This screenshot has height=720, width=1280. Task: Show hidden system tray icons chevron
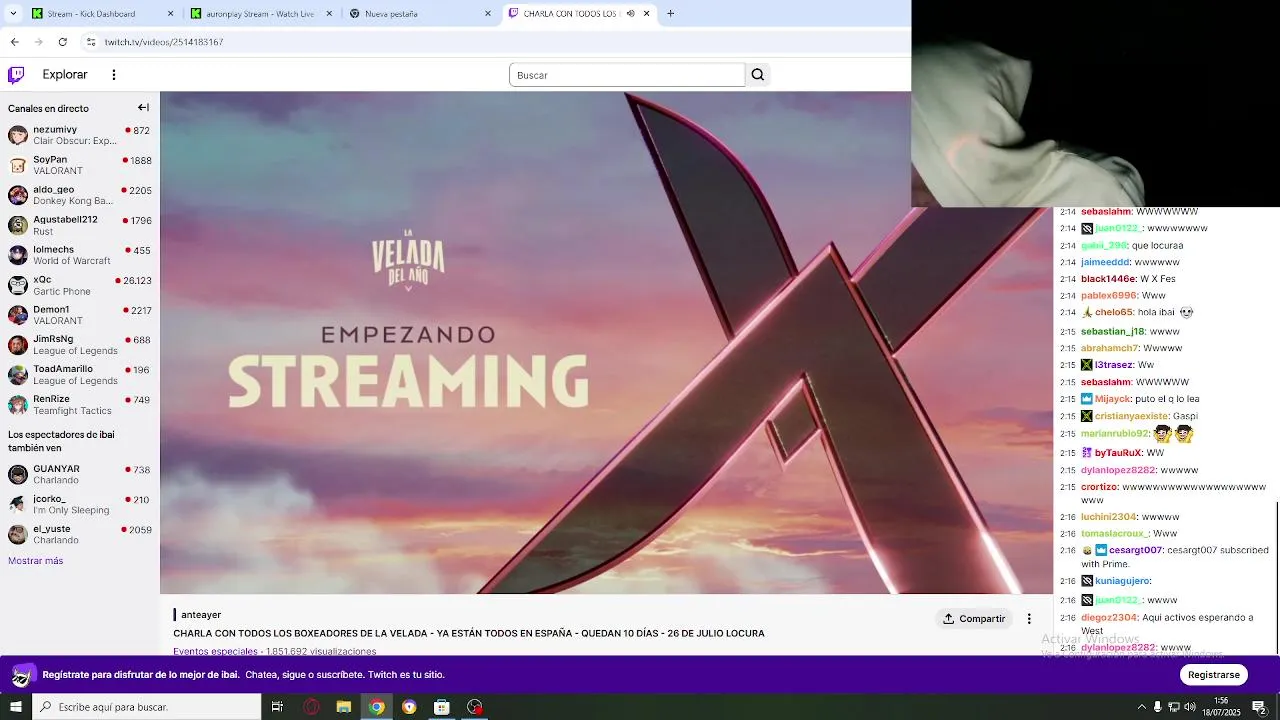(x=1142, y=707)
